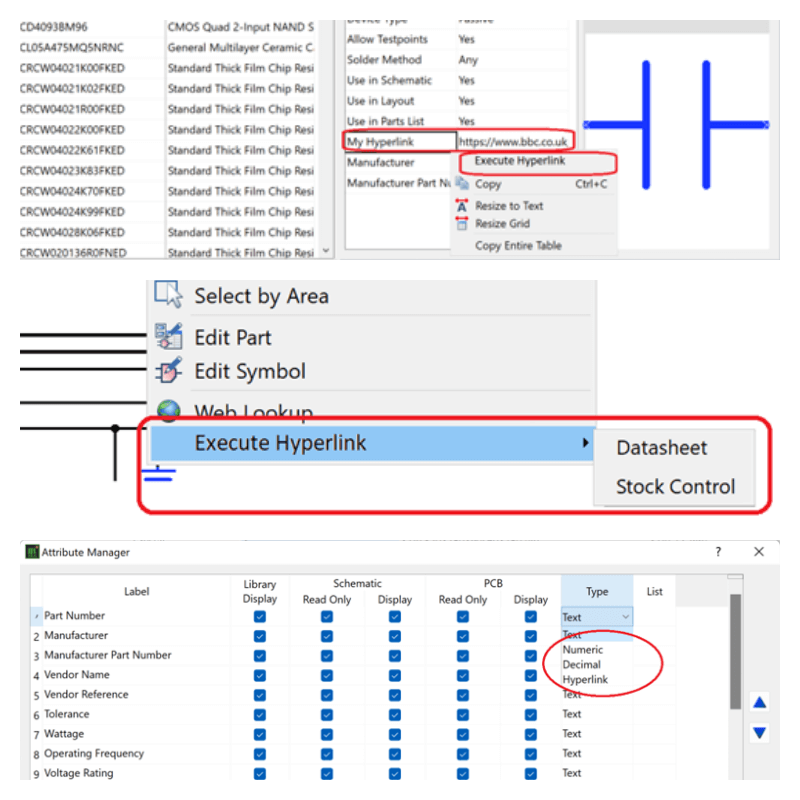The width and height of the screenshot is (800, 800).
Task: Click the Edit Symbol icon
Action: (x=170, y=371)
